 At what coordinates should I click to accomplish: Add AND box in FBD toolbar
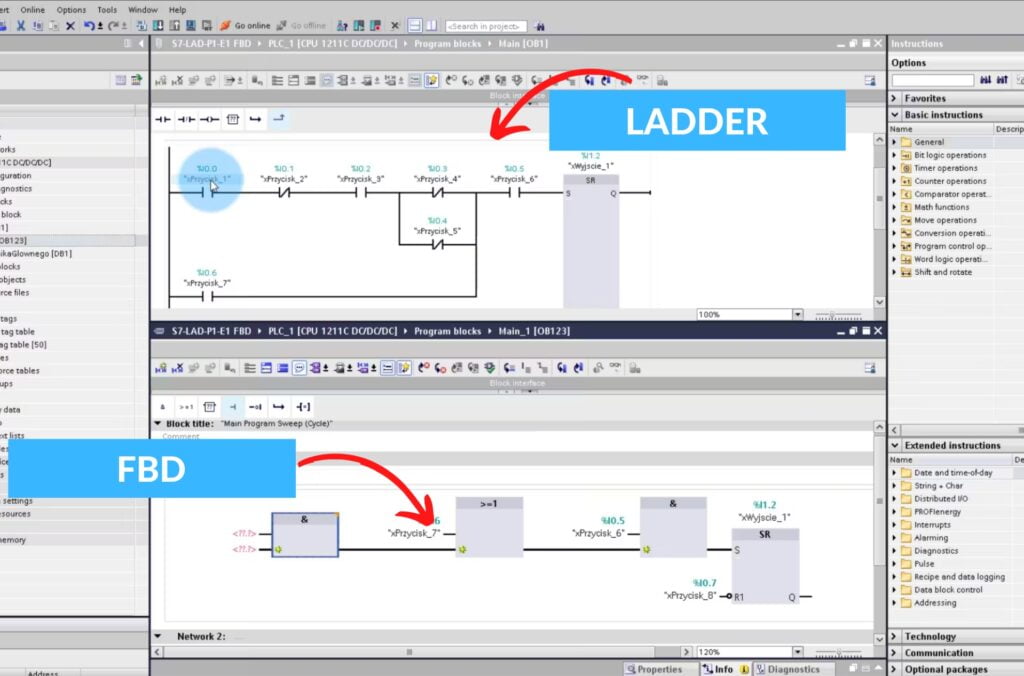pyautogui.click(x=162, y=407)
